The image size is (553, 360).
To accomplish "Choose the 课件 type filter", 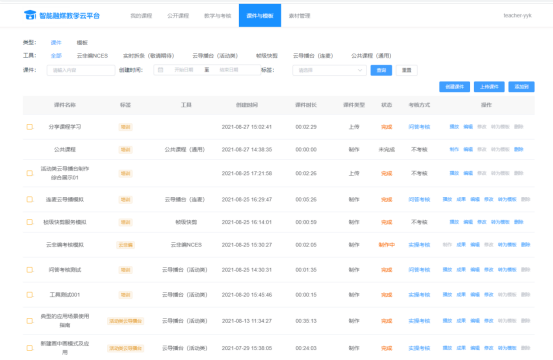I will click(56, 43).
